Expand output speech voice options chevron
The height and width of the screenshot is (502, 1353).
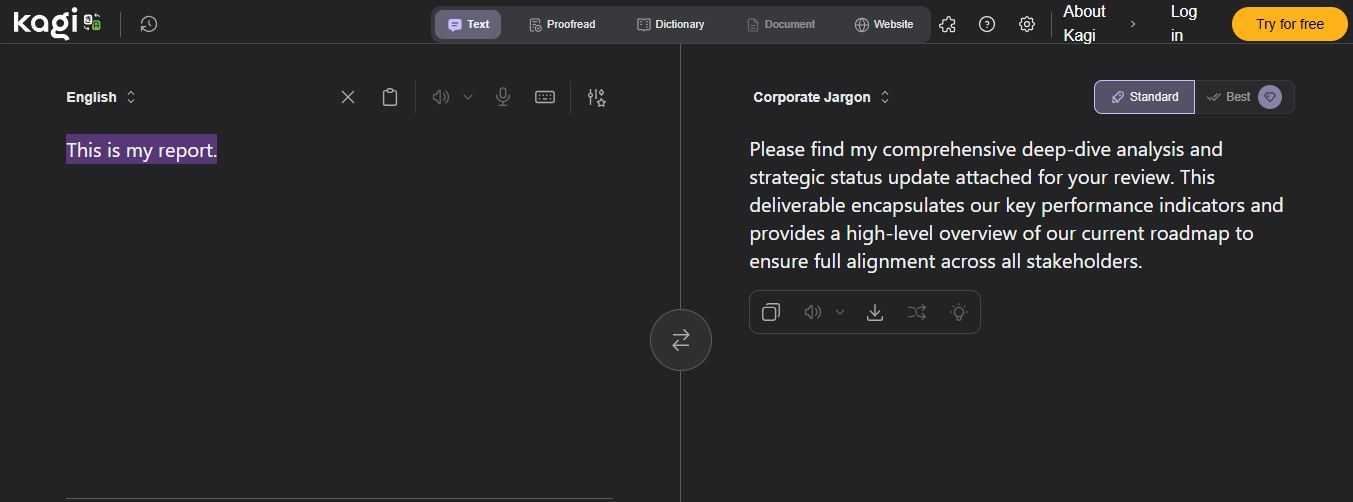tap(840, 312)
